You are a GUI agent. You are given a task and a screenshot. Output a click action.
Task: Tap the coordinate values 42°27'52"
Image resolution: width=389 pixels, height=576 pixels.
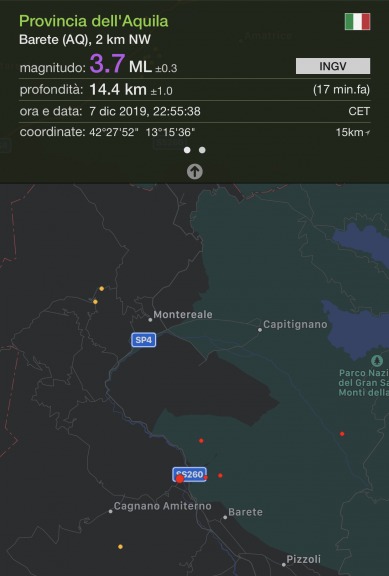coord(114,132)
